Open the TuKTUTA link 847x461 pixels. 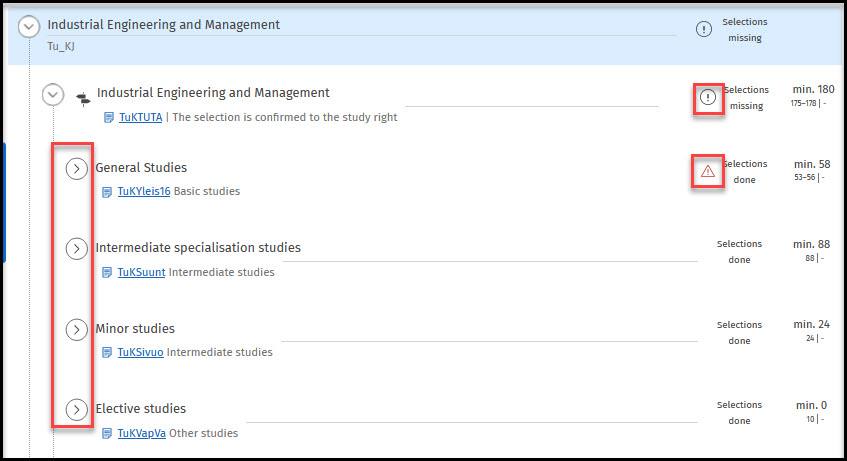coord(140,118)
